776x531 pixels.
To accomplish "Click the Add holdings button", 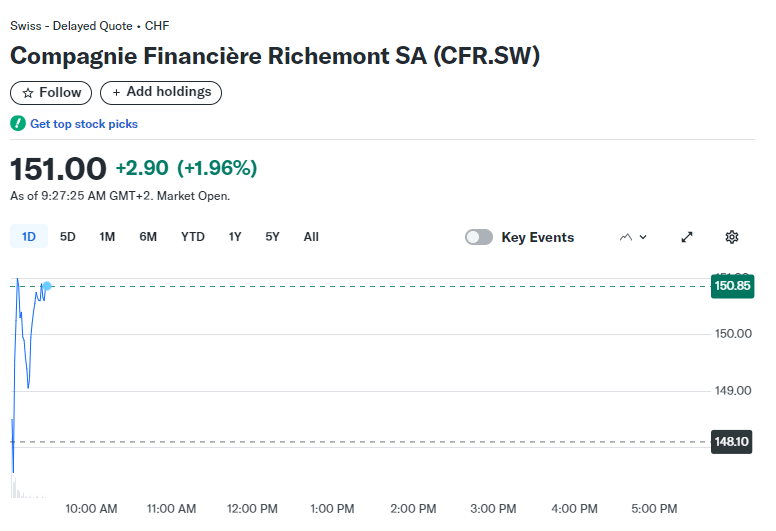I will pyautogui.click(x=161, y=93).
